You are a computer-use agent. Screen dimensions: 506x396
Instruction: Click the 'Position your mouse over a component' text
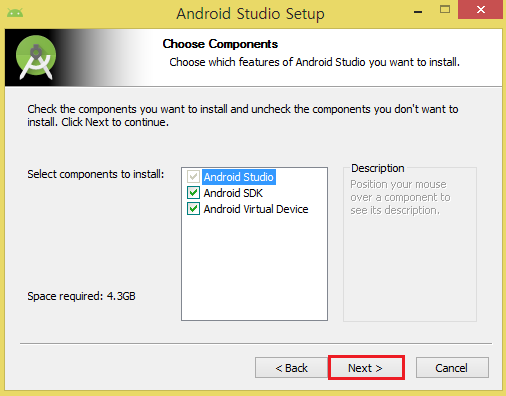400,197
